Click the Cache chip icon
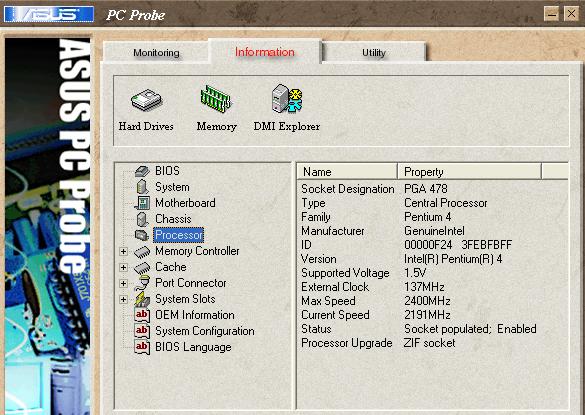The height and width of the screenshot is (415, 585). pos(142,267)
